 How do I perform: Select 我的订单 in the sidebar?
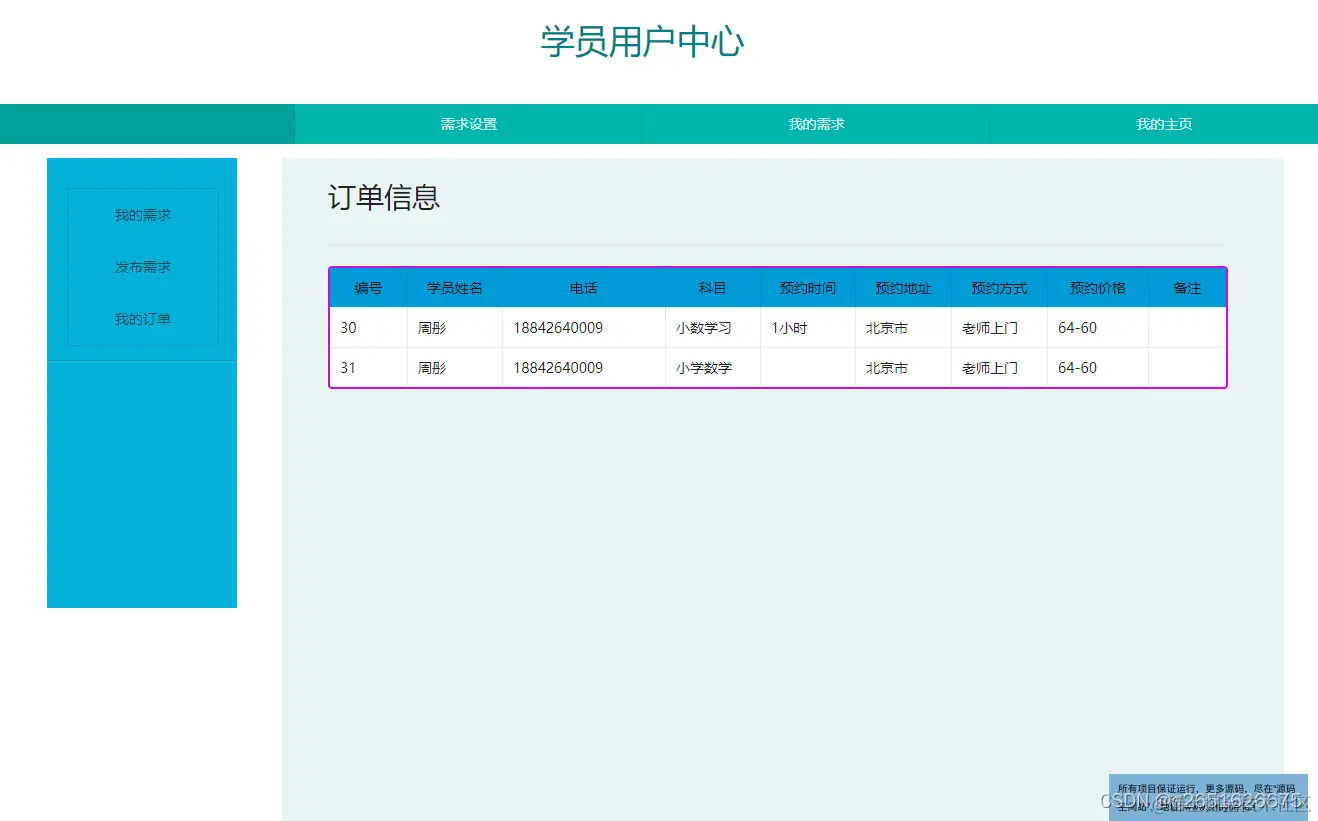(x=142, y=318)
